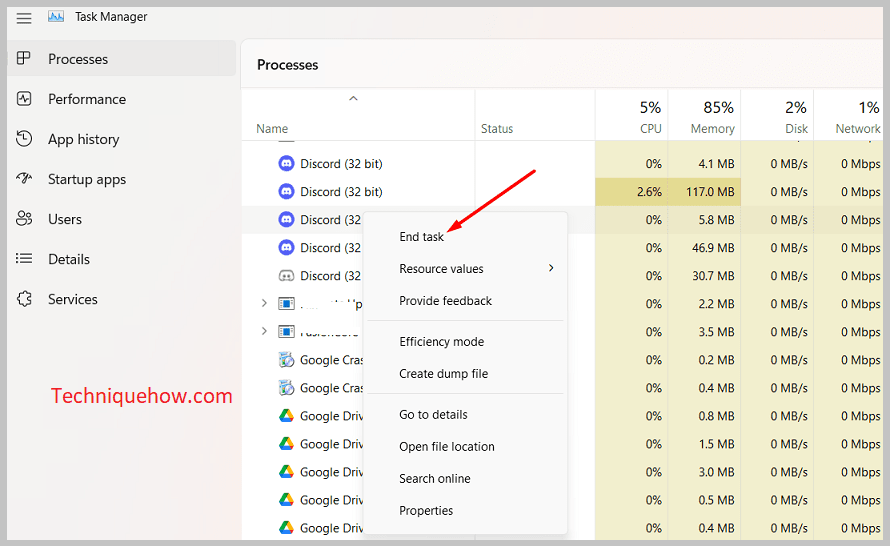
Task: Open the hamburger navigation menu
Action: [x=24, y=18]
